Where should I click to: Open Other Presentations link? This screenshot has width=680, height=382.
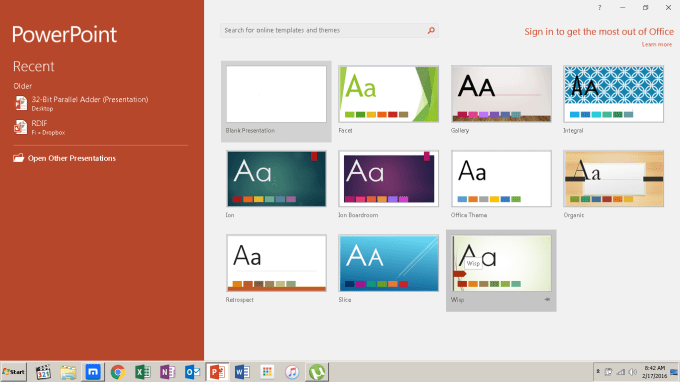click(72, 158)
